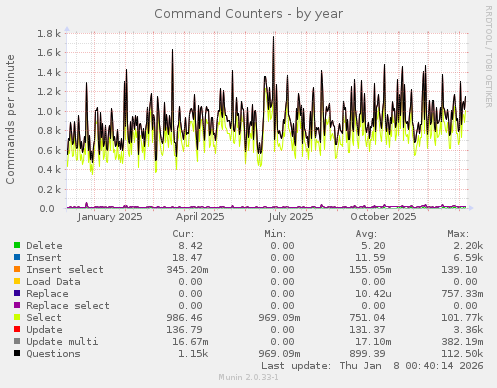497x388 pixels.
Task: Click the 'Update multi' legend label
Action: [62, 342]
